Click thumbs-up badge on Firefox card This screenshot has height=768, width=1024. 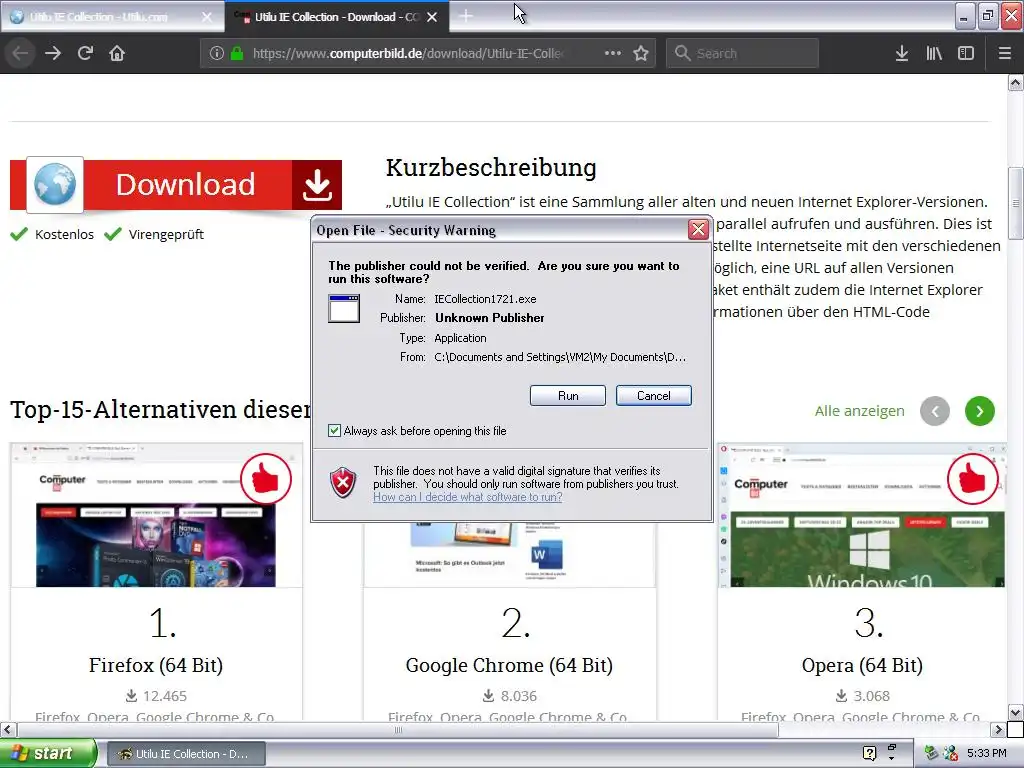coord(266,479)
